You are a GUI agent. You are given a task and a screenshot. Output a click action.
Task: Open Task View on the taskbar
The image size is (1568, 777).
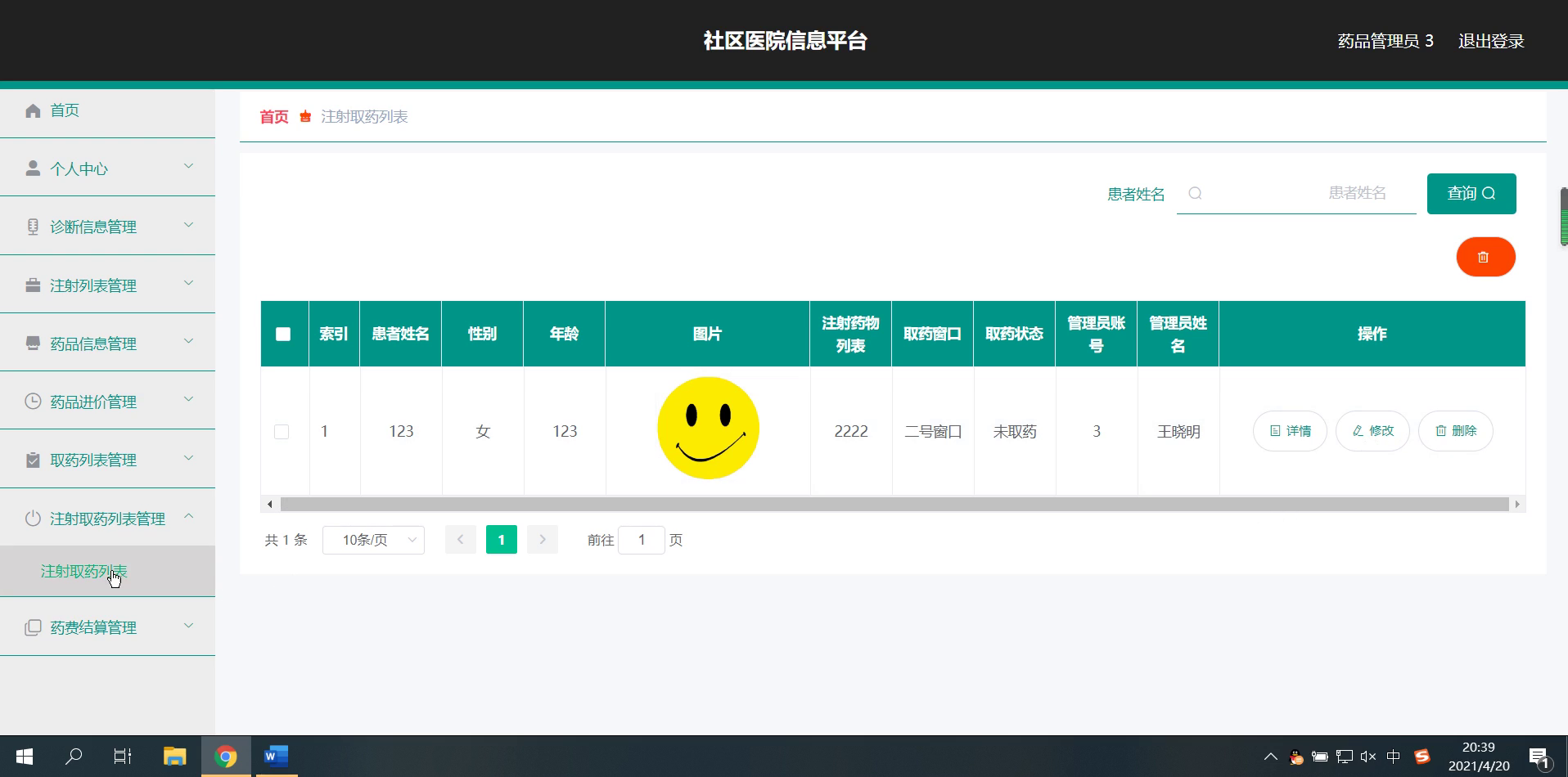123,757
